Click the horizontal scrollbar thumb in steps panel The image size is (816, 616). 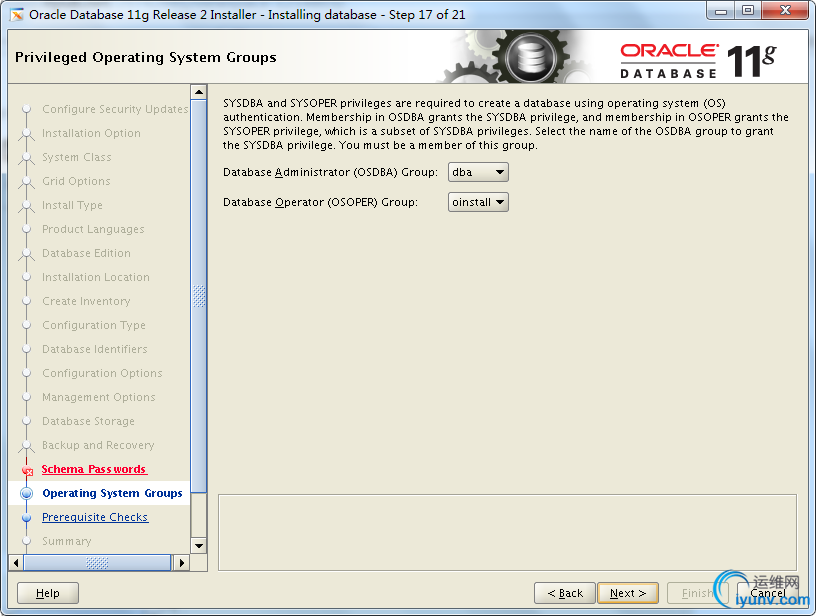pos(97,562)
